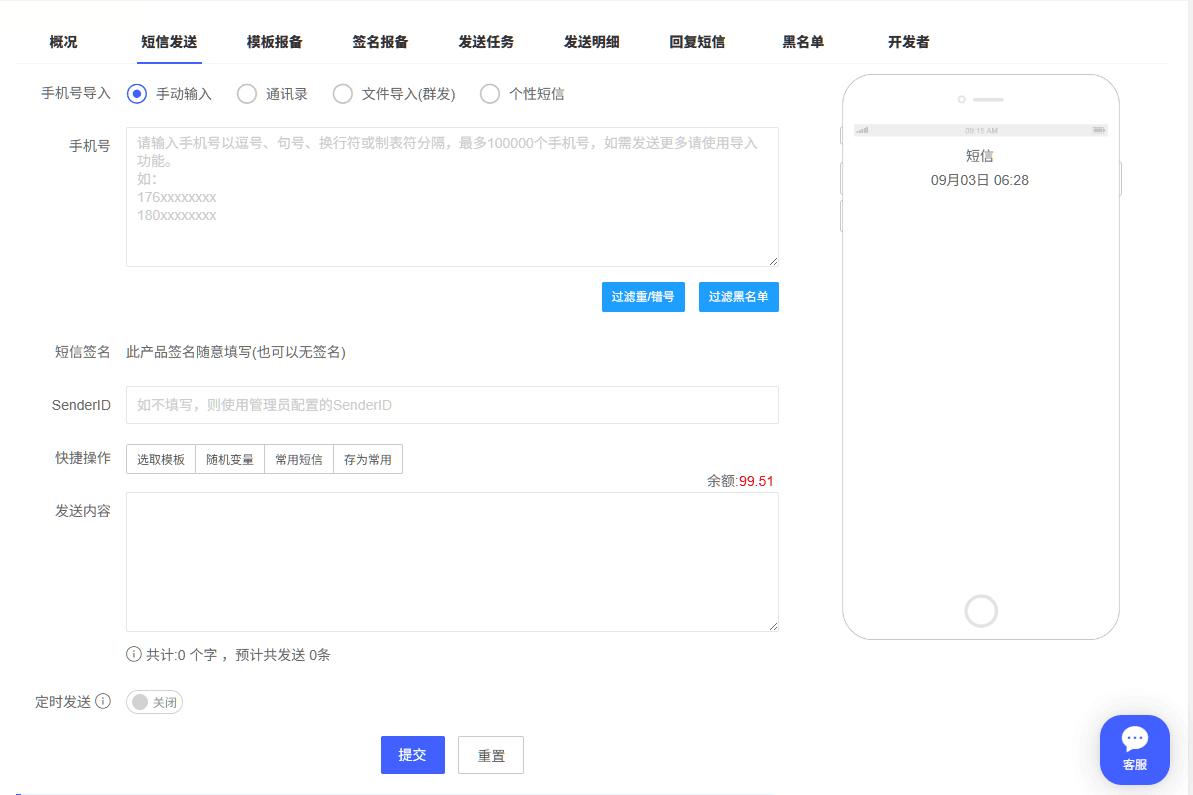Viewport: 1193px width, 795px height.
Task: Click 过滤重/错号 button
Action: [x=643, y=297]
